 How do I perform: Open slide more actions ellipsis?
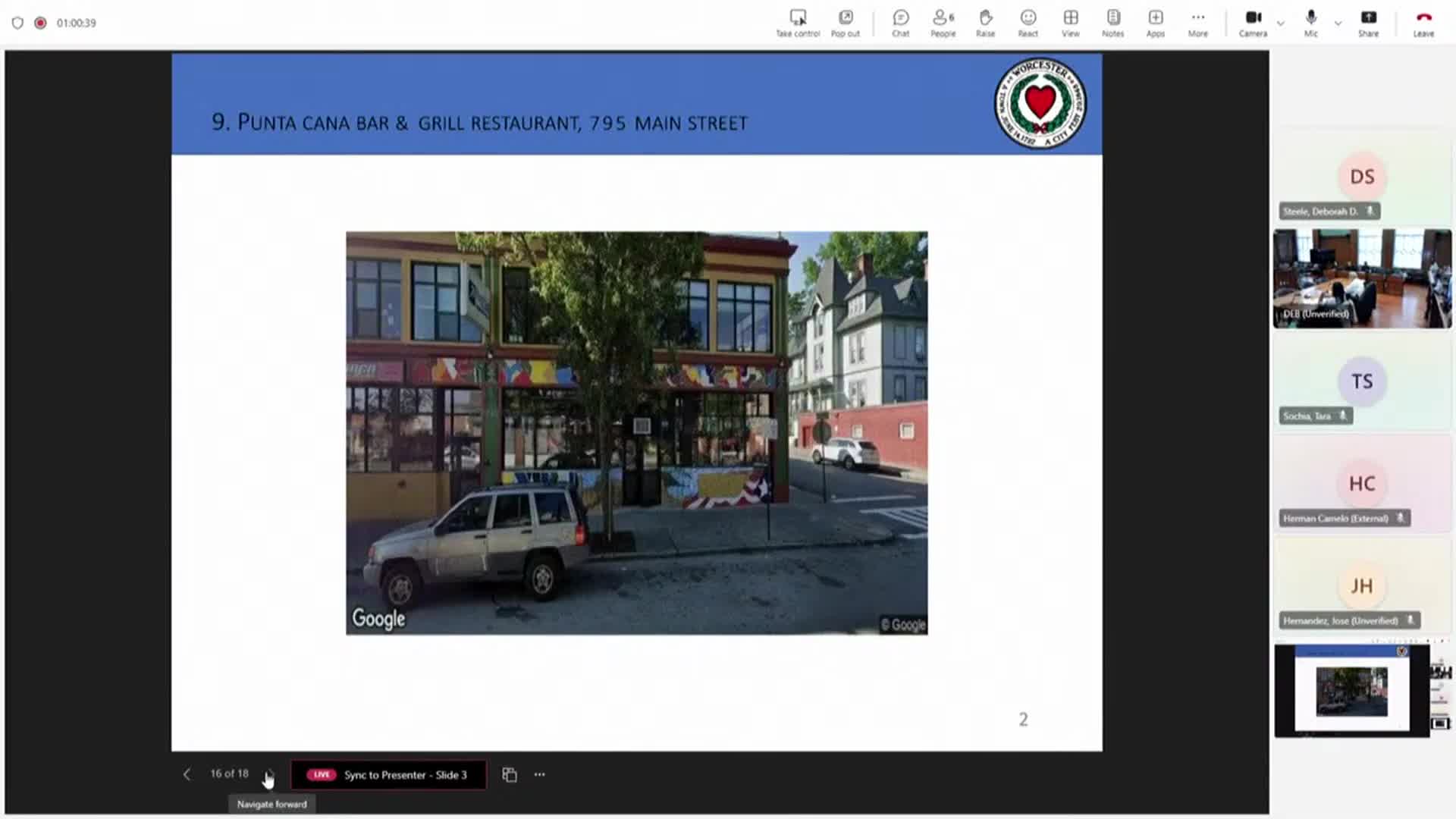539,774
